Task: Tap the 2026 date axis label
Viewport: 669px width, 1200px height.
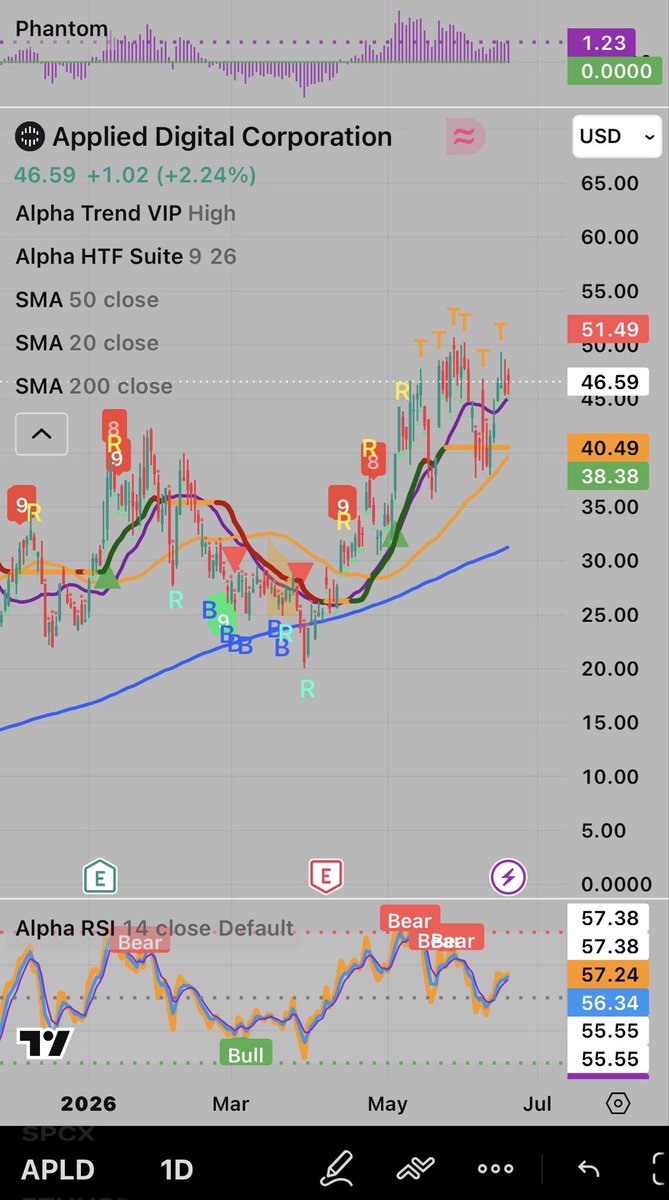Action: pos(88,1104)
